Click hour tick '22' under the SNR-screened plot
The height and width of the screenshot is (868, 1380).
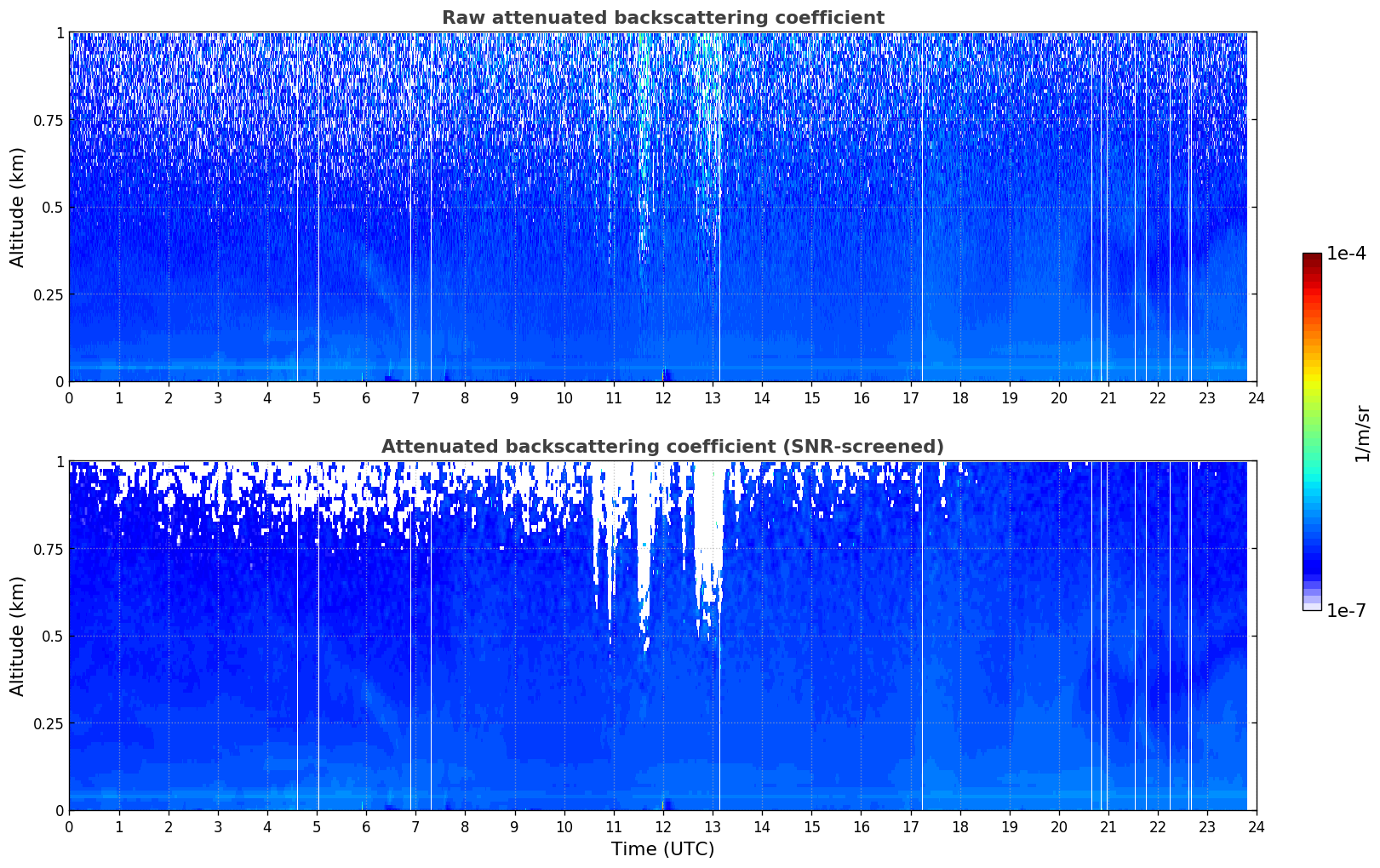1158,826
